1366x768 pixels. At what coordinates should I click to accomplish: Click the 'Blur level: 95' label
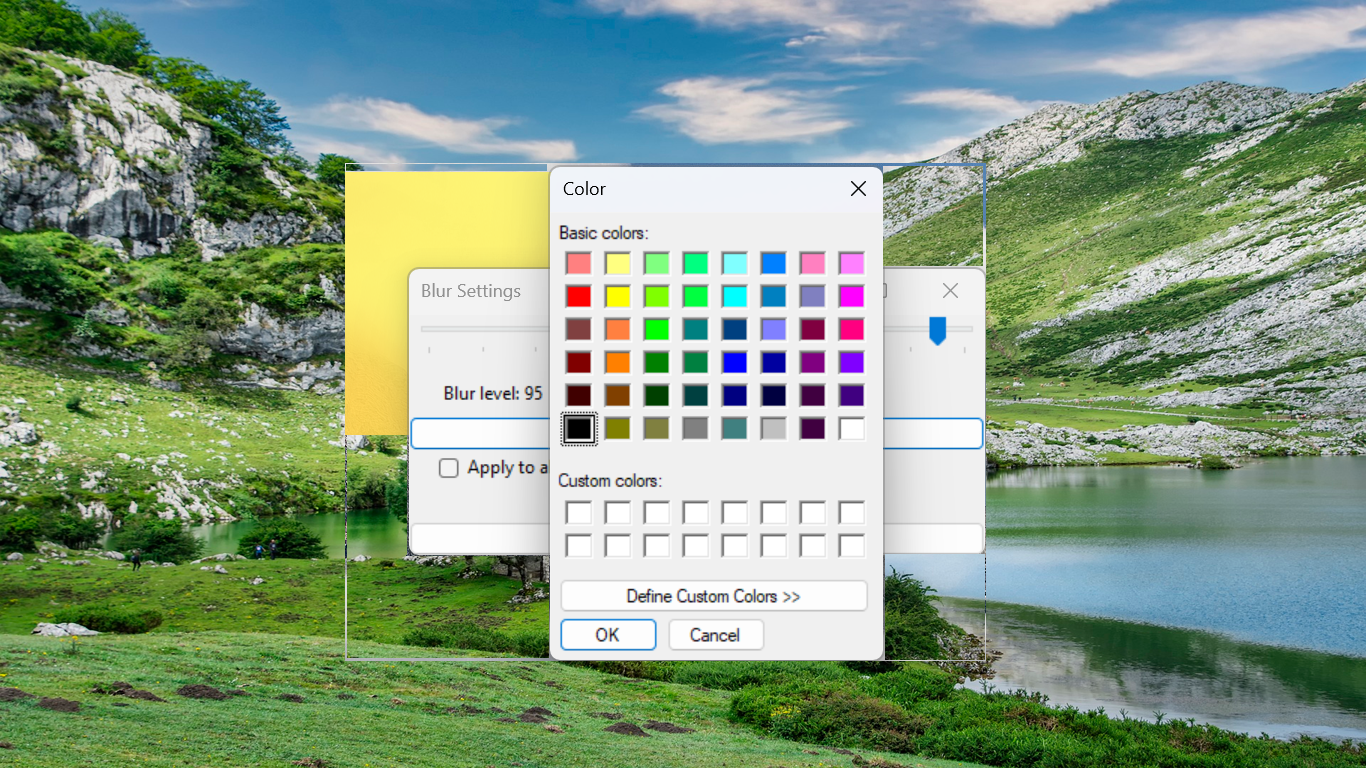point(493,394)
